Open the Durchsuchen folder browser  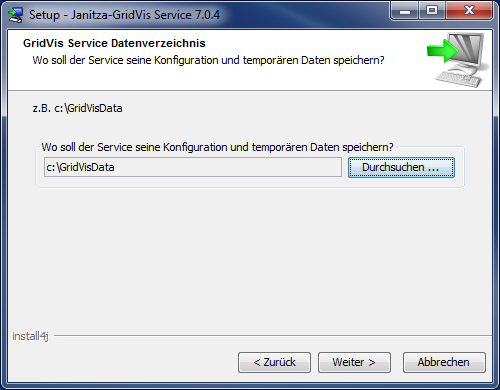click(x=401, y=167)
